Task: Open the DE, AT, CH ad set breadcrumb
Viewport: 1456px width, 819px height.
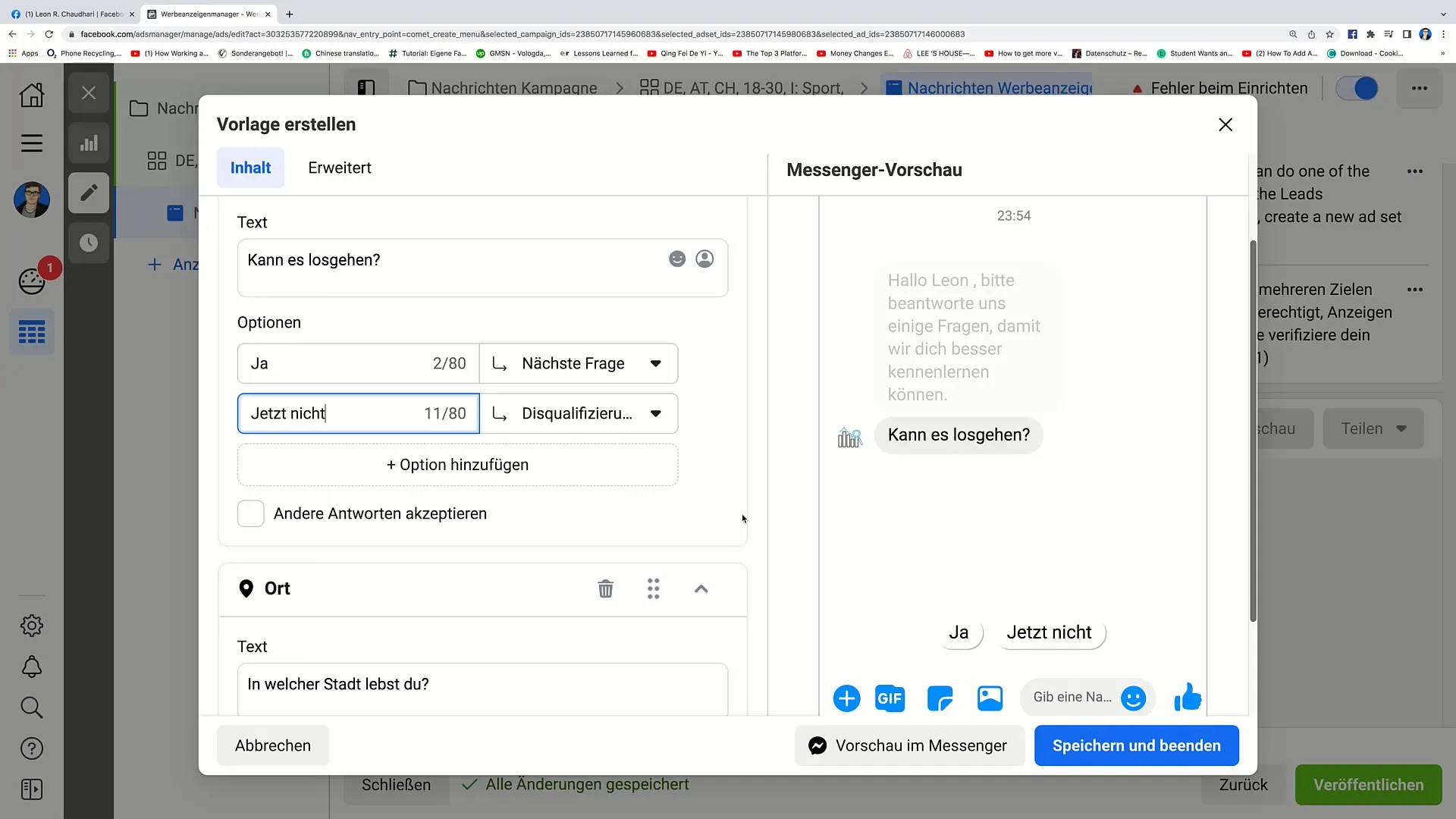Action: [742, 88]
